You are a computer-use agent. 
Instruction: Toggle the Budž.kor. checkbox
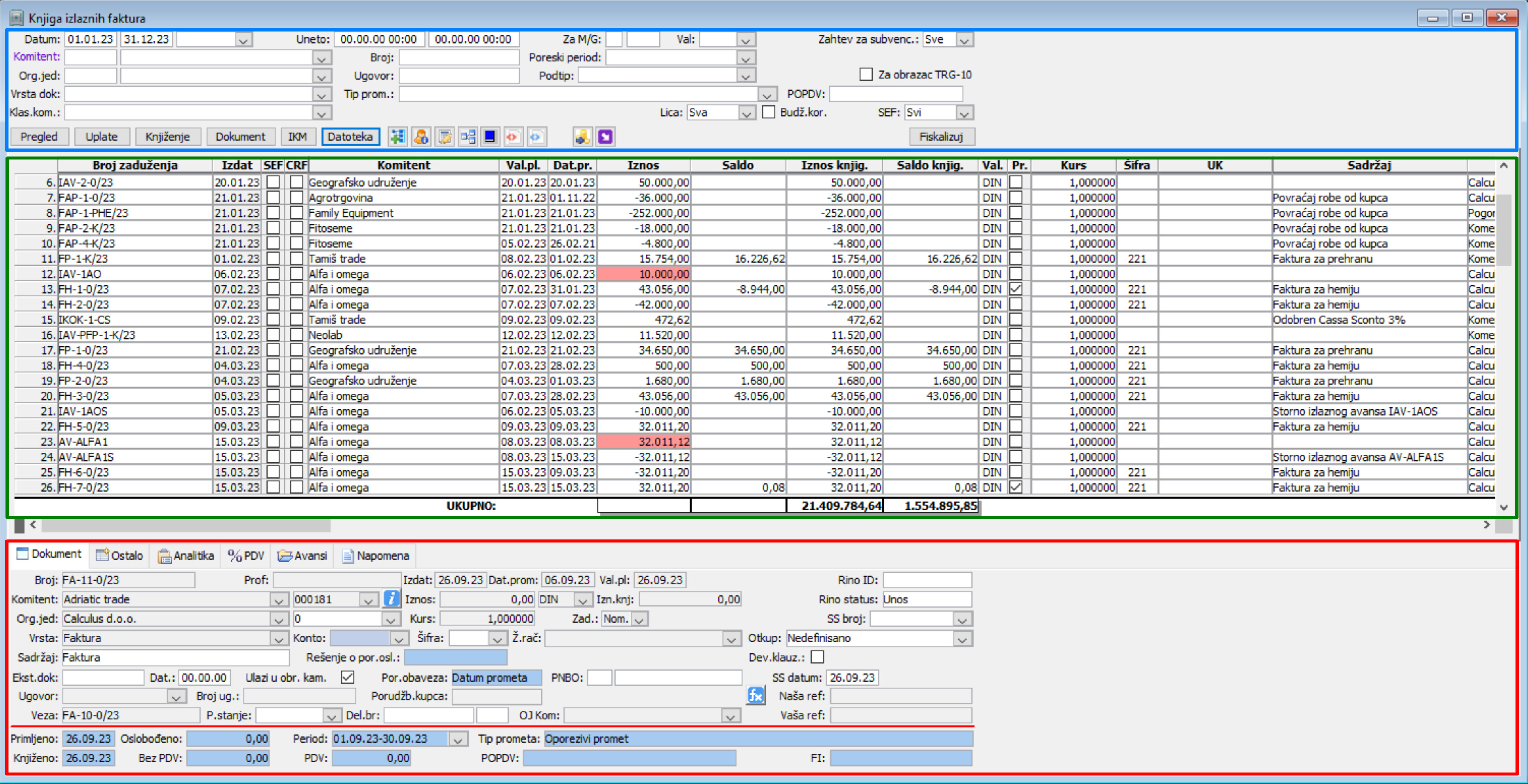pyautogui.click(x=769, y=112)
